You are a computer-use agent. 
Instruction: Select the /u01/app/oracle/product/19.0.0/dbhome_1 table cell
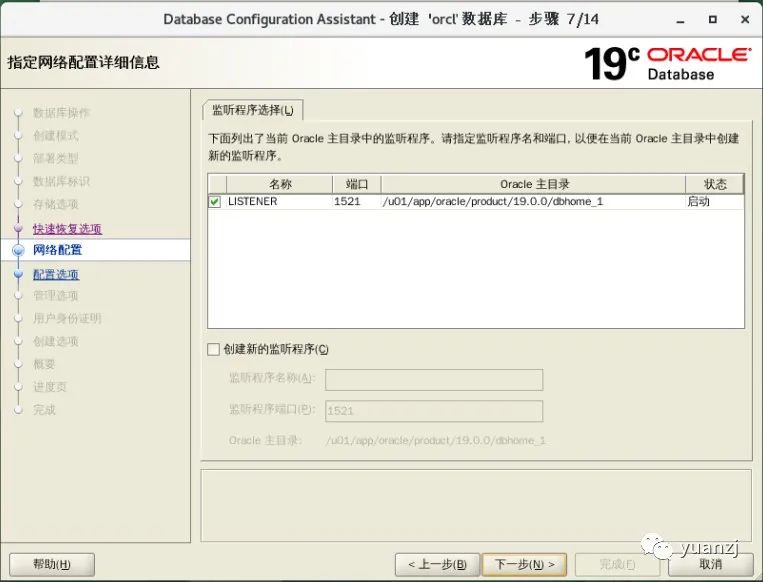pos(534,201)
